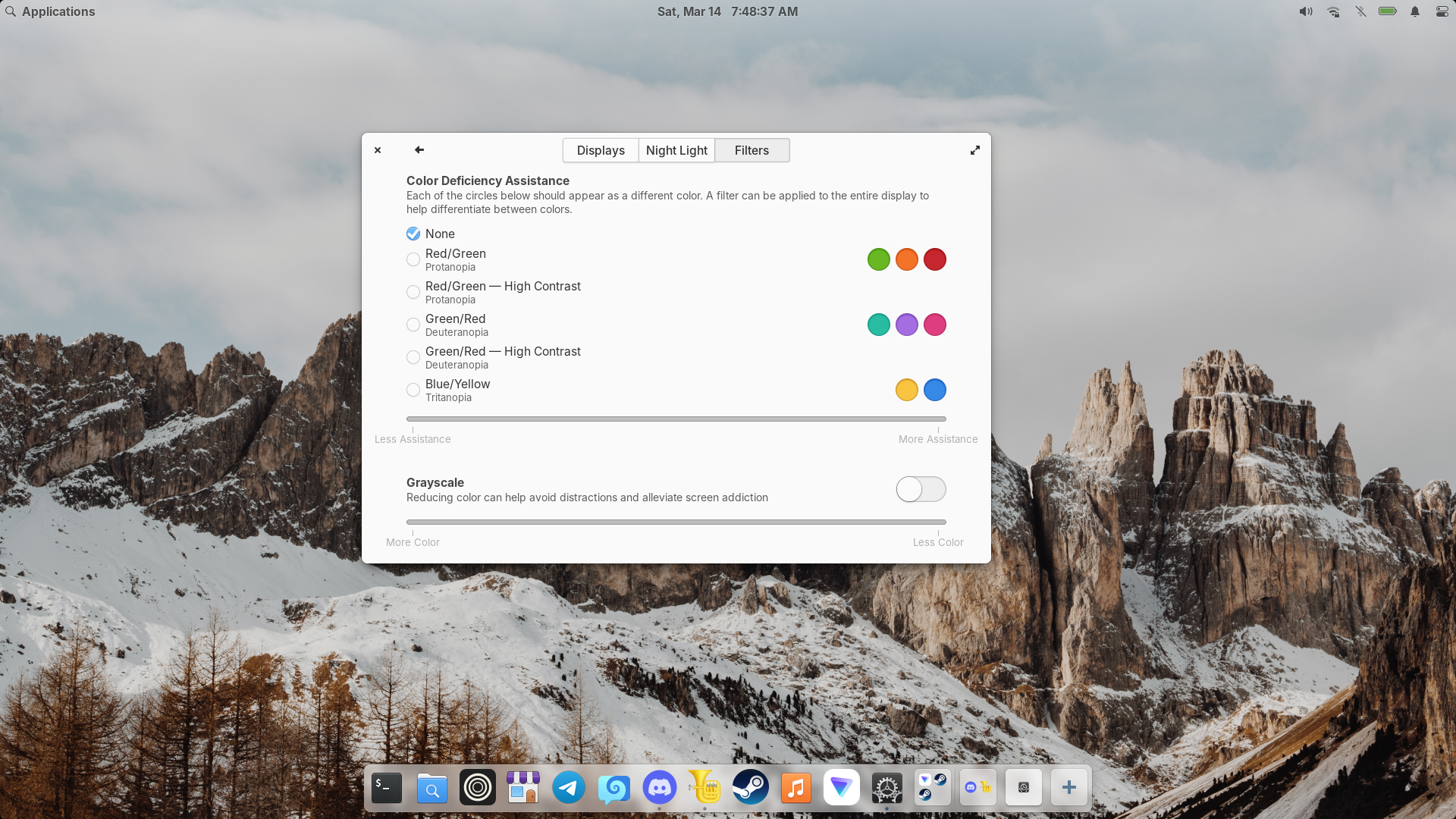The image size is (1456, 819).
Task: Click the back arrow in Settings
Action: click(419, 150)
